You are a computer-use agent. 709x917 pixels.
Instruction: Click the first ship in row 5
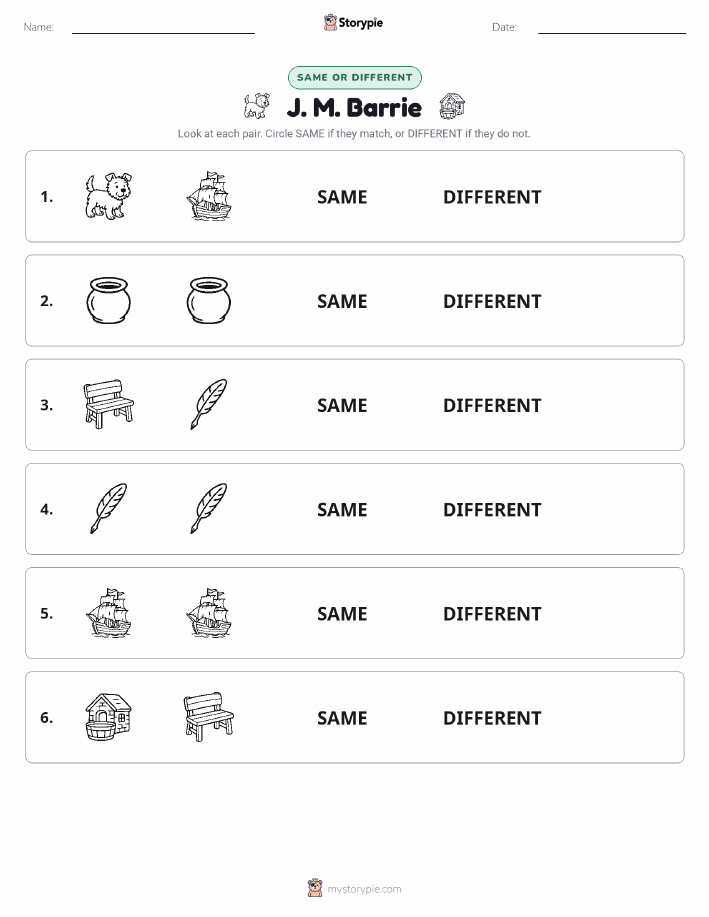(x=108, y=612)
